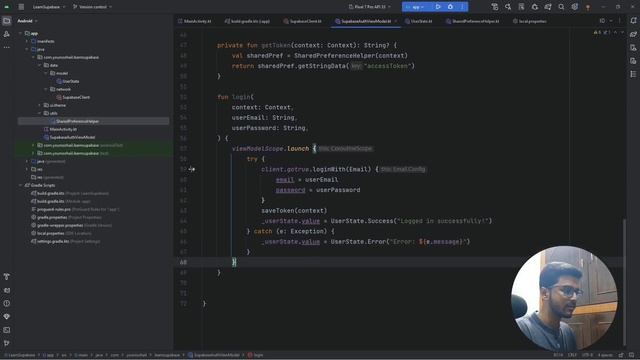Open the main hamburger menu
640x360 pixels.
21,7
